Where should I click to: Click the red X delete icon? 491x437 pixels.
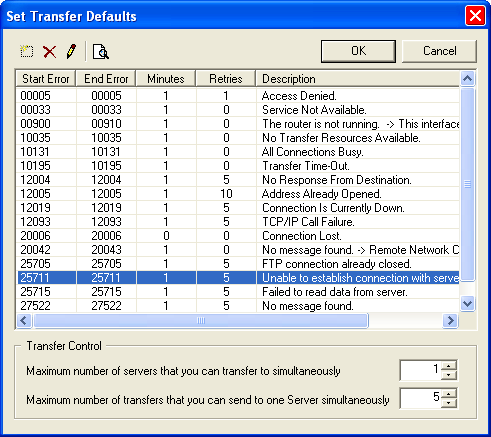coord(49,52)
